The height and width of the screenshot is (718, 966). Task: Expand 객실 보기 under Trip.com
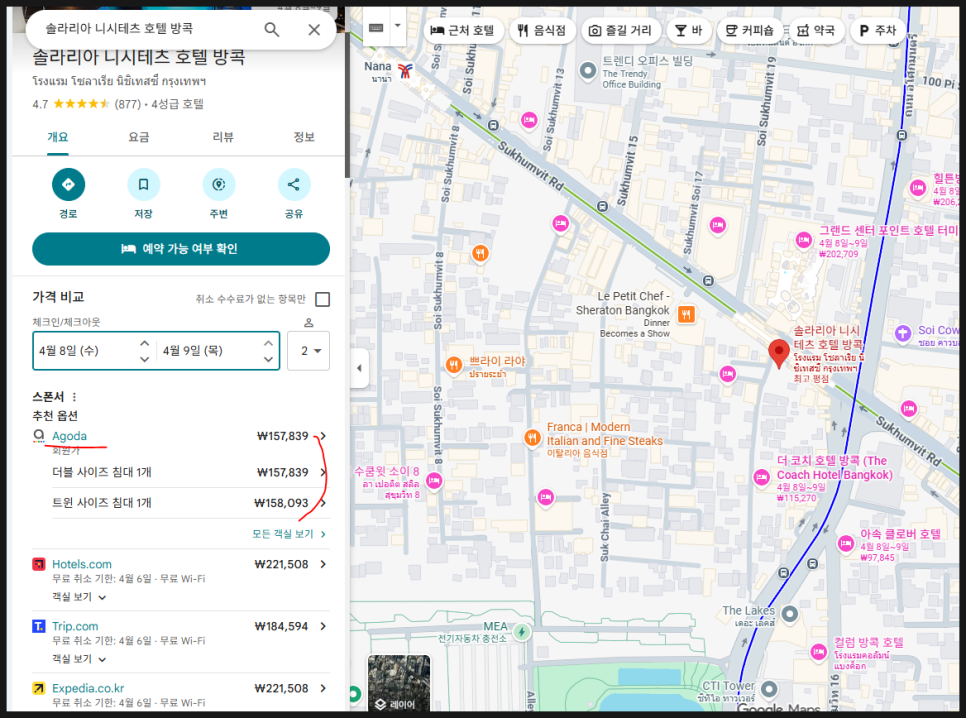click(79, 659)
